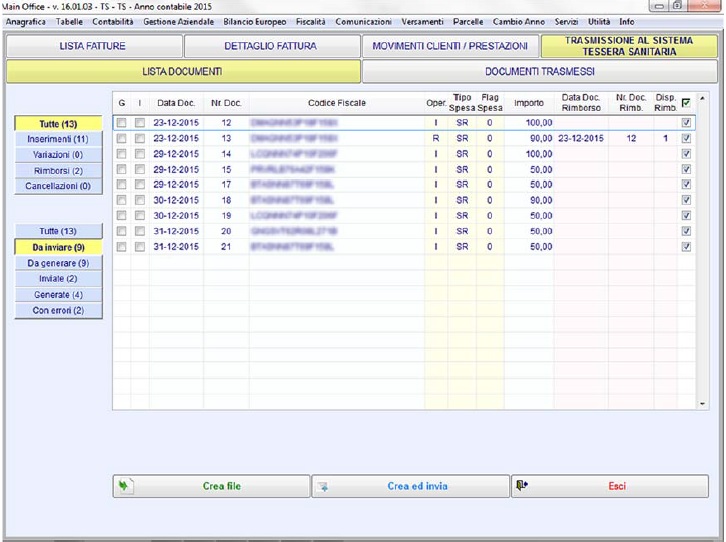Sort by the Data Doc. column header
The image size is (726, 542).
coord(176,103)
